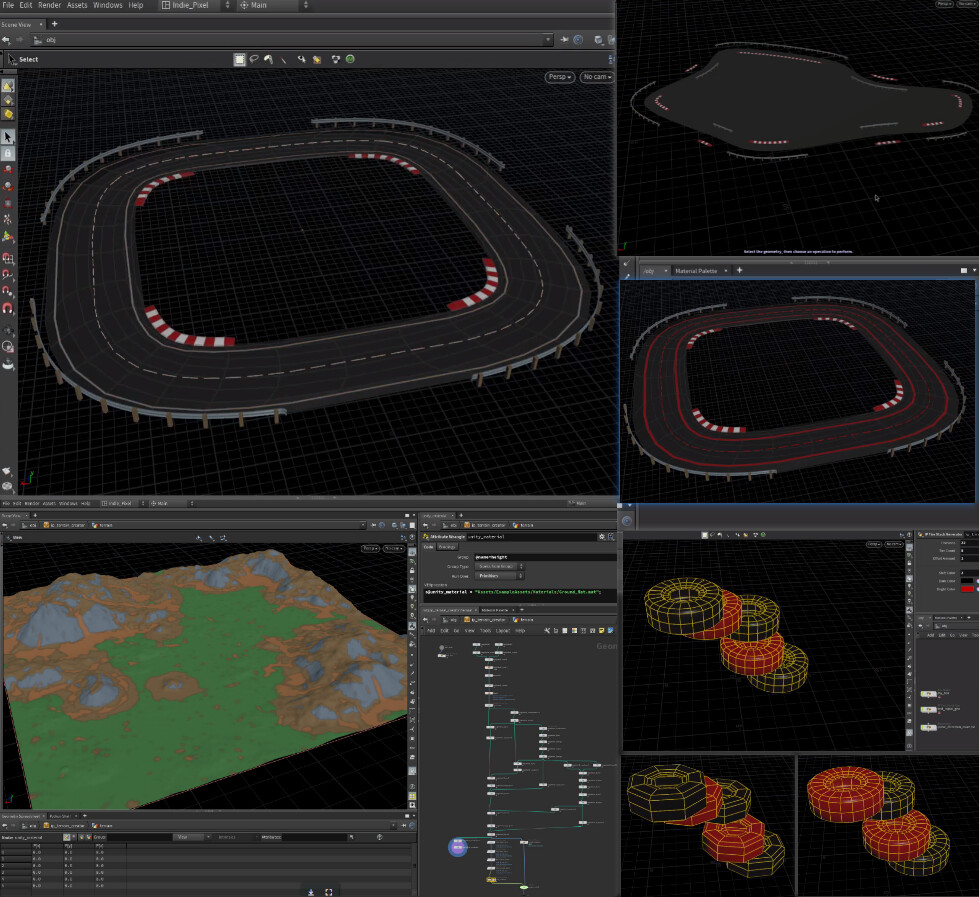Choose the Box selection icon in the top toolbar

point(240,58)
